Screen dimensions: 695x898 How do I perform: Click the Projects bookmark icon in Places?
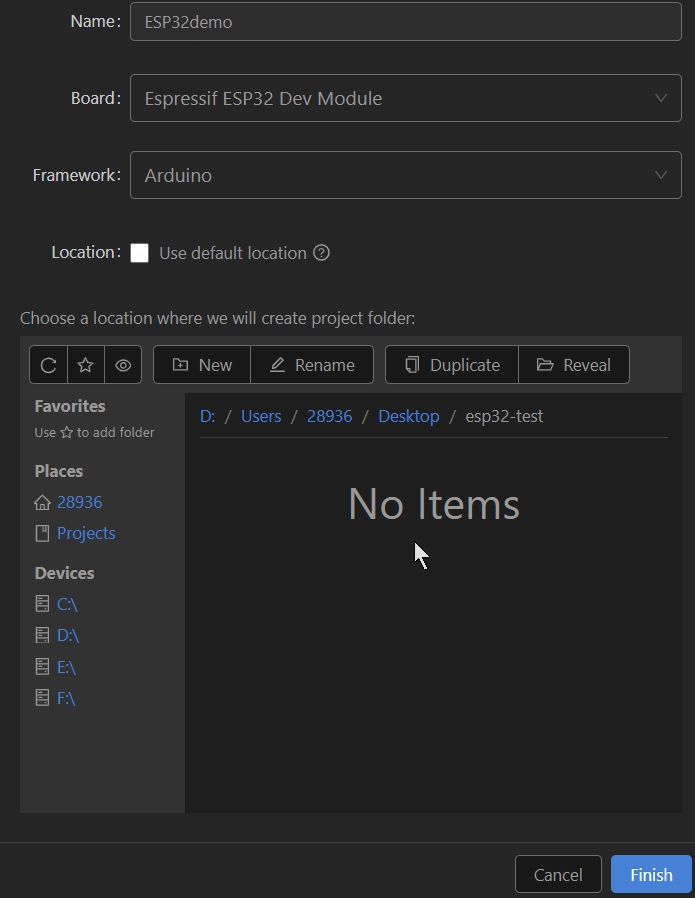[x=42, y=533]
